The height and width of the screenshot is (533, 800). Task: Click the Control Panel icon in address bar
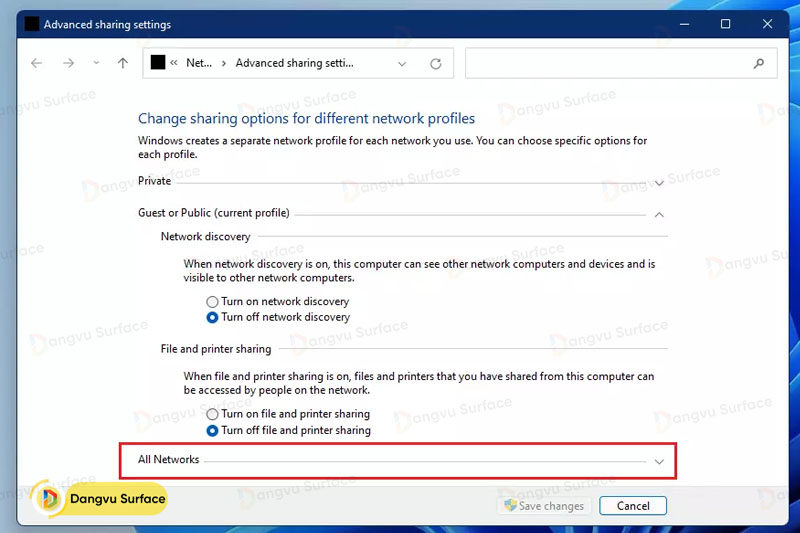click(x=157, y=63)
